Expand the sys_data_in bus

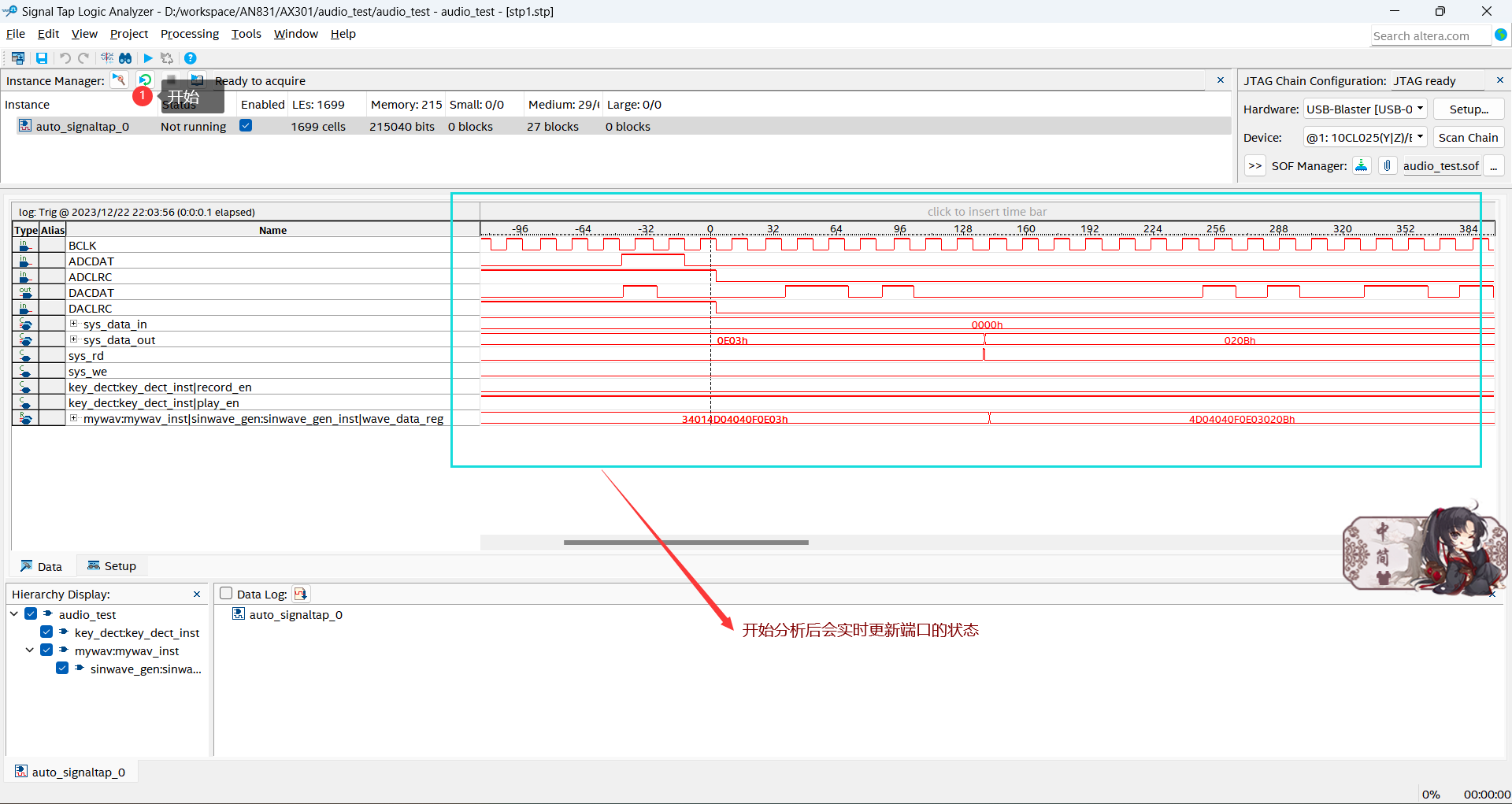tap(74, 324)
